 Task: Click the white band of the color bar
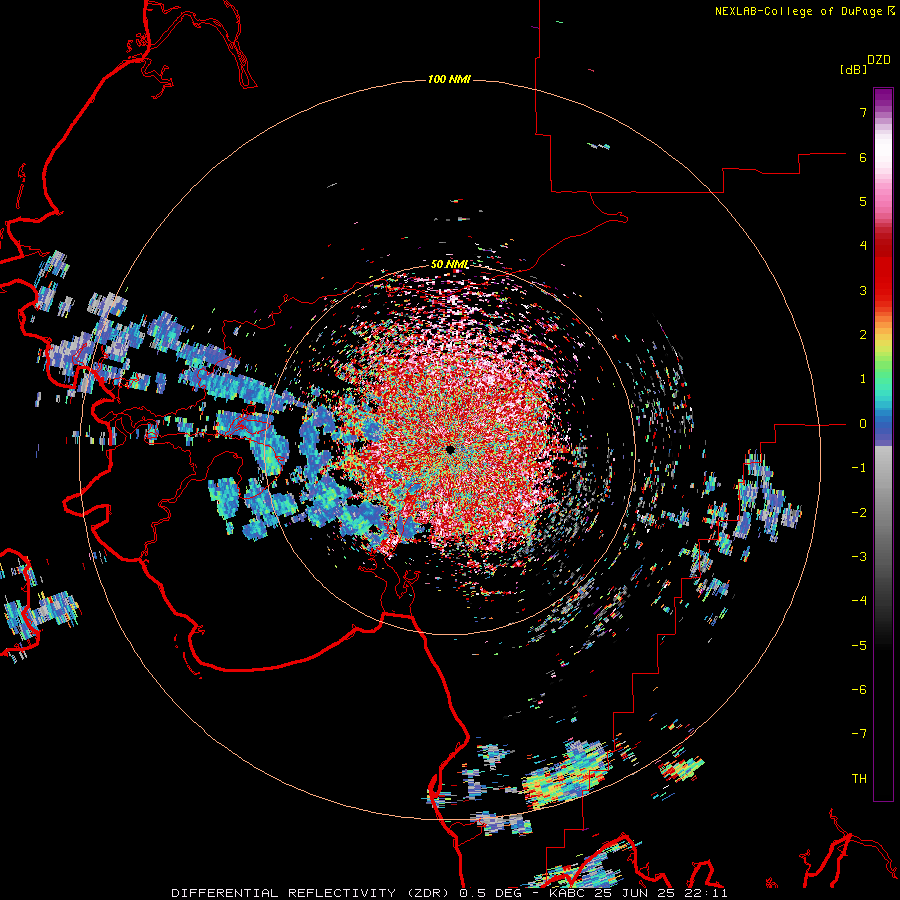[x=883, y=148]
